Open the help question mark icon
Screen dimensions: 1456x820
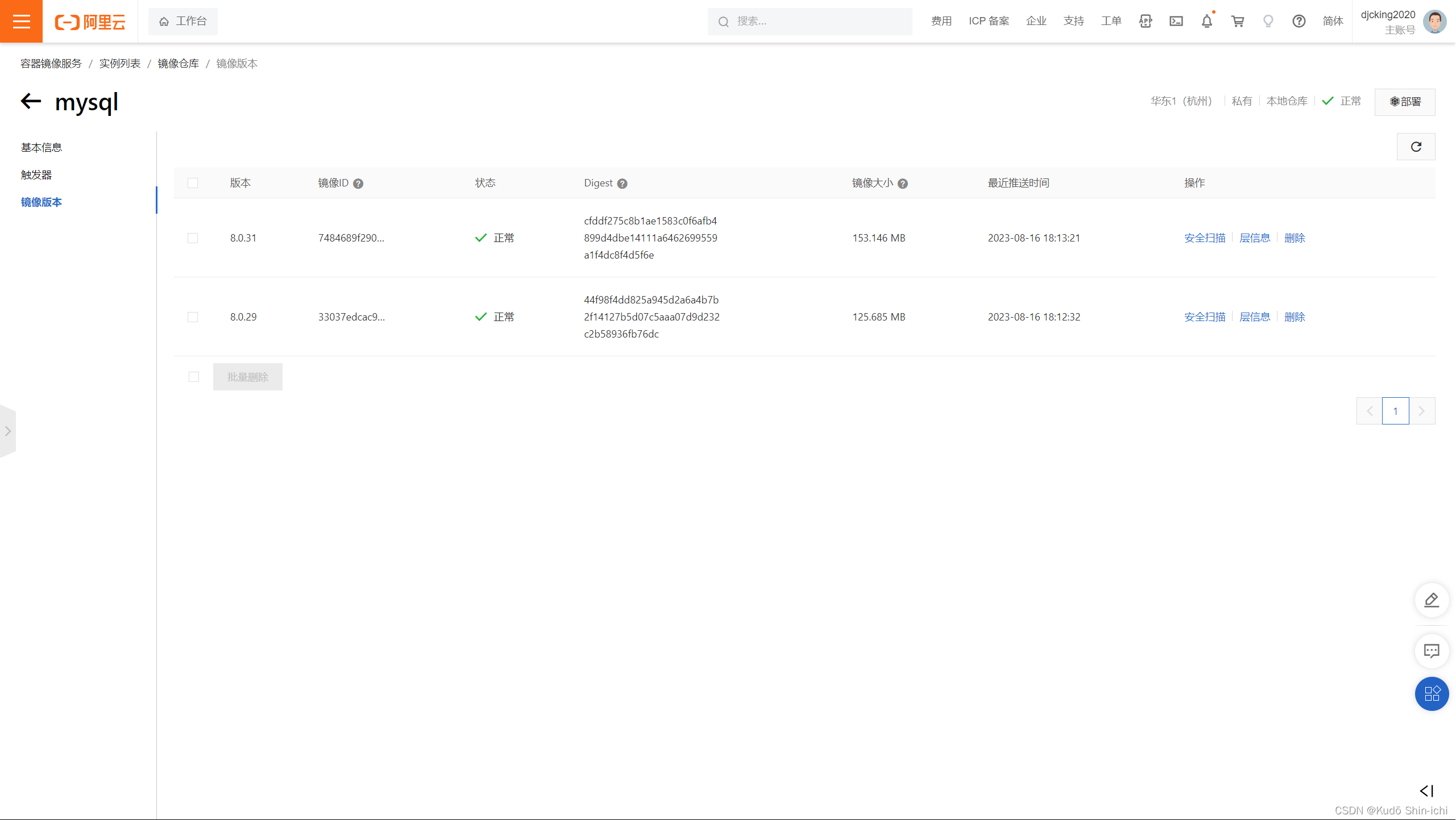[x=1299, y=22]
